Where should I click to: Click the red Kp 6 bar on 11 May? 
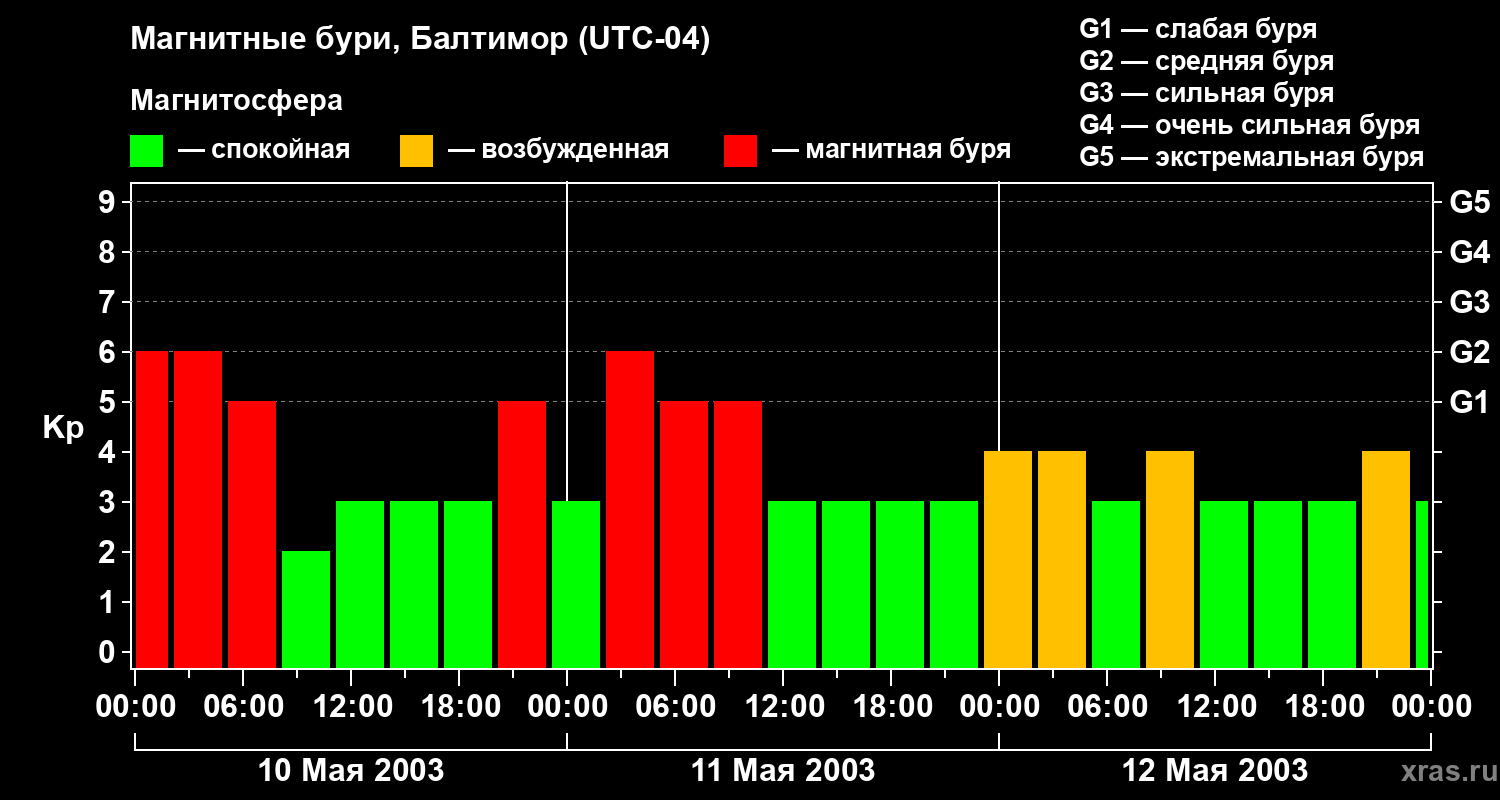click(x=630, y=509)
